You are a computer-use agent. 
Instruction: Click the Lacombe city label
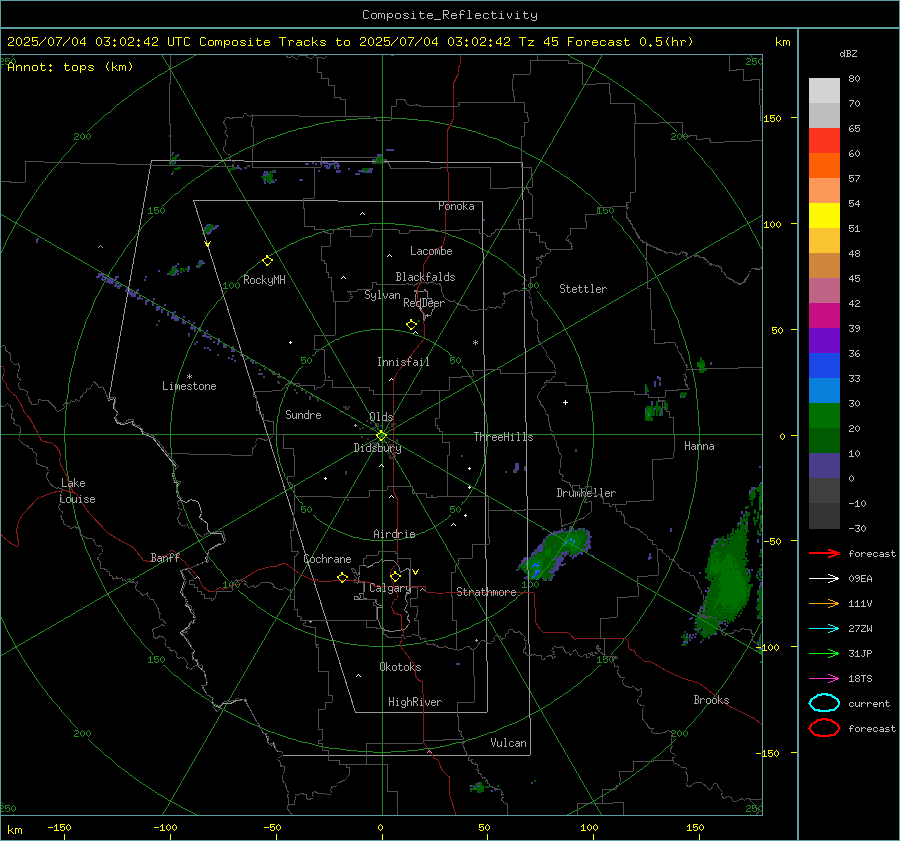[x=431, y=251]
